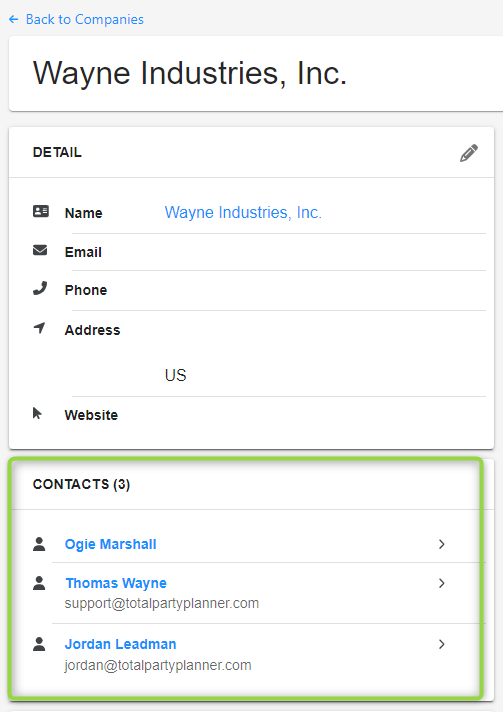Go back via Back to Companies link
Image resolution: width=503 pixels, height=712 pixels.
(85, 20)
